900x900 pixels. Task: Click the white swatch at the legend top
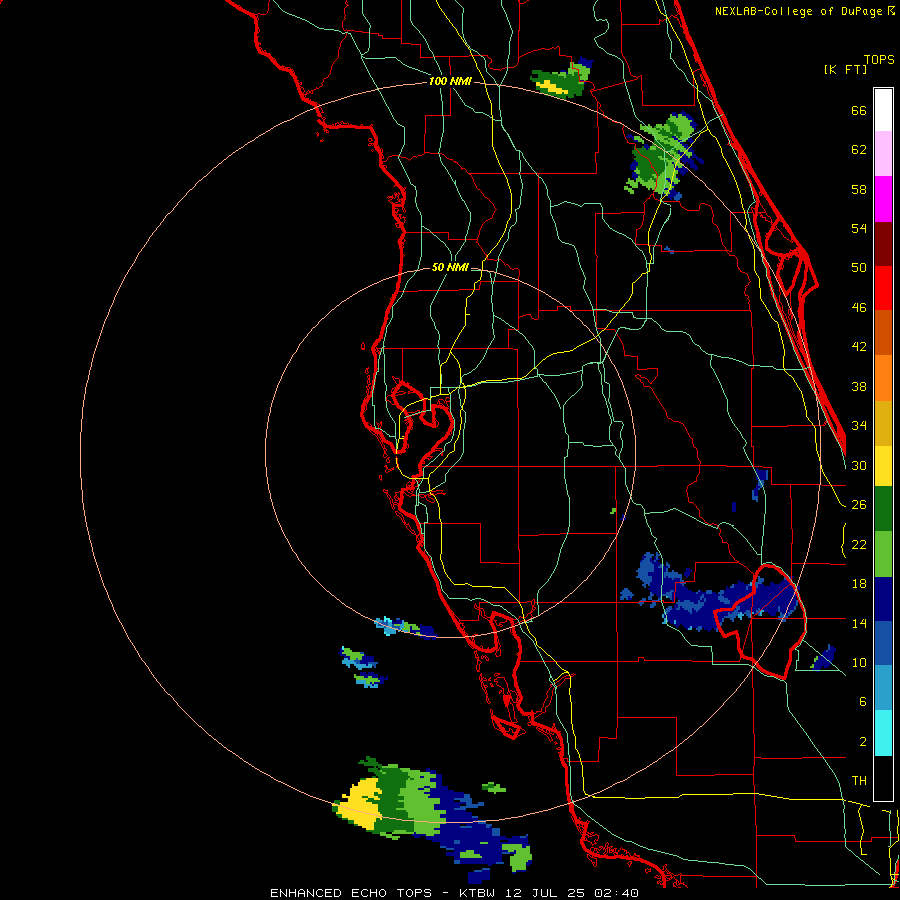point(883,110)
